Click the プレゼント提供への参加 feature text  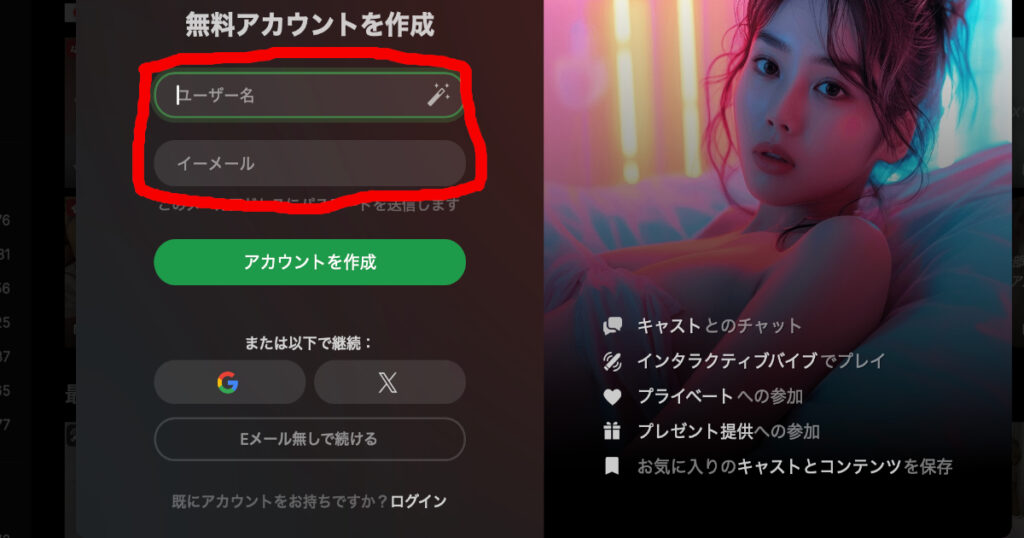(x=728, y=431)
